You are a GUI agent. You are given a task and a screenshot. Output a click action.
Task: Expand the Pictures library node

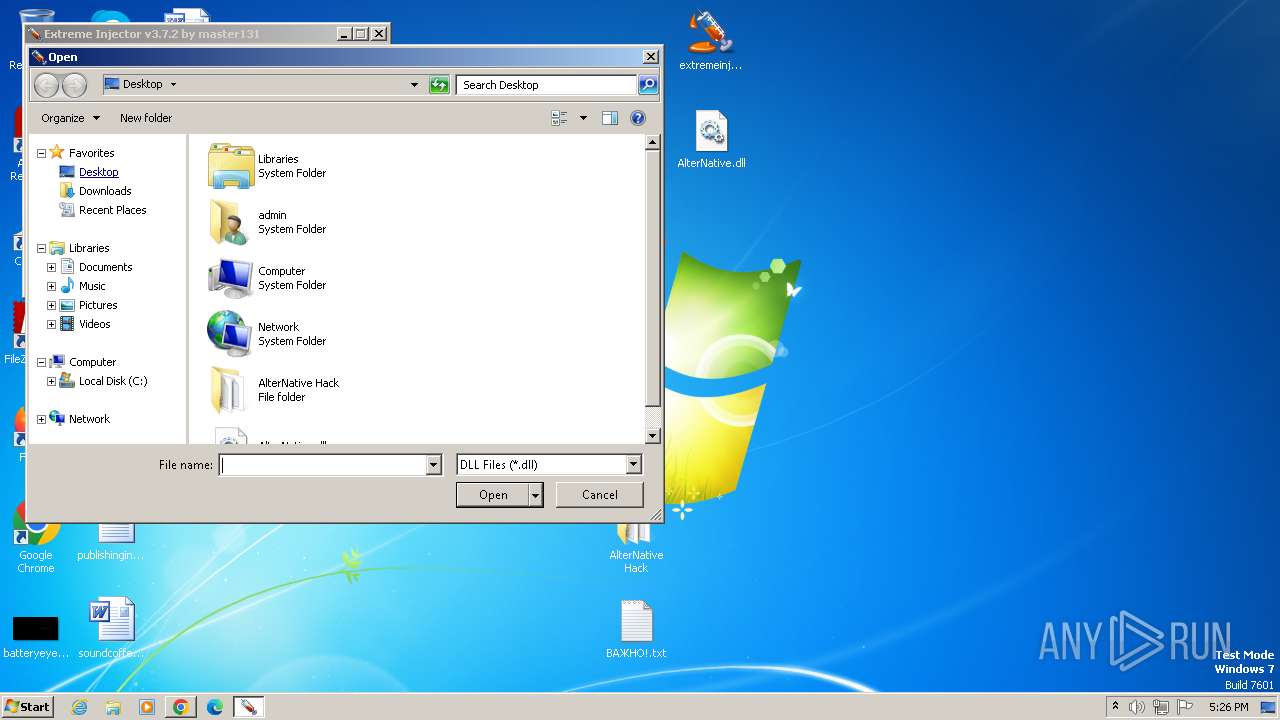[51, 305]
